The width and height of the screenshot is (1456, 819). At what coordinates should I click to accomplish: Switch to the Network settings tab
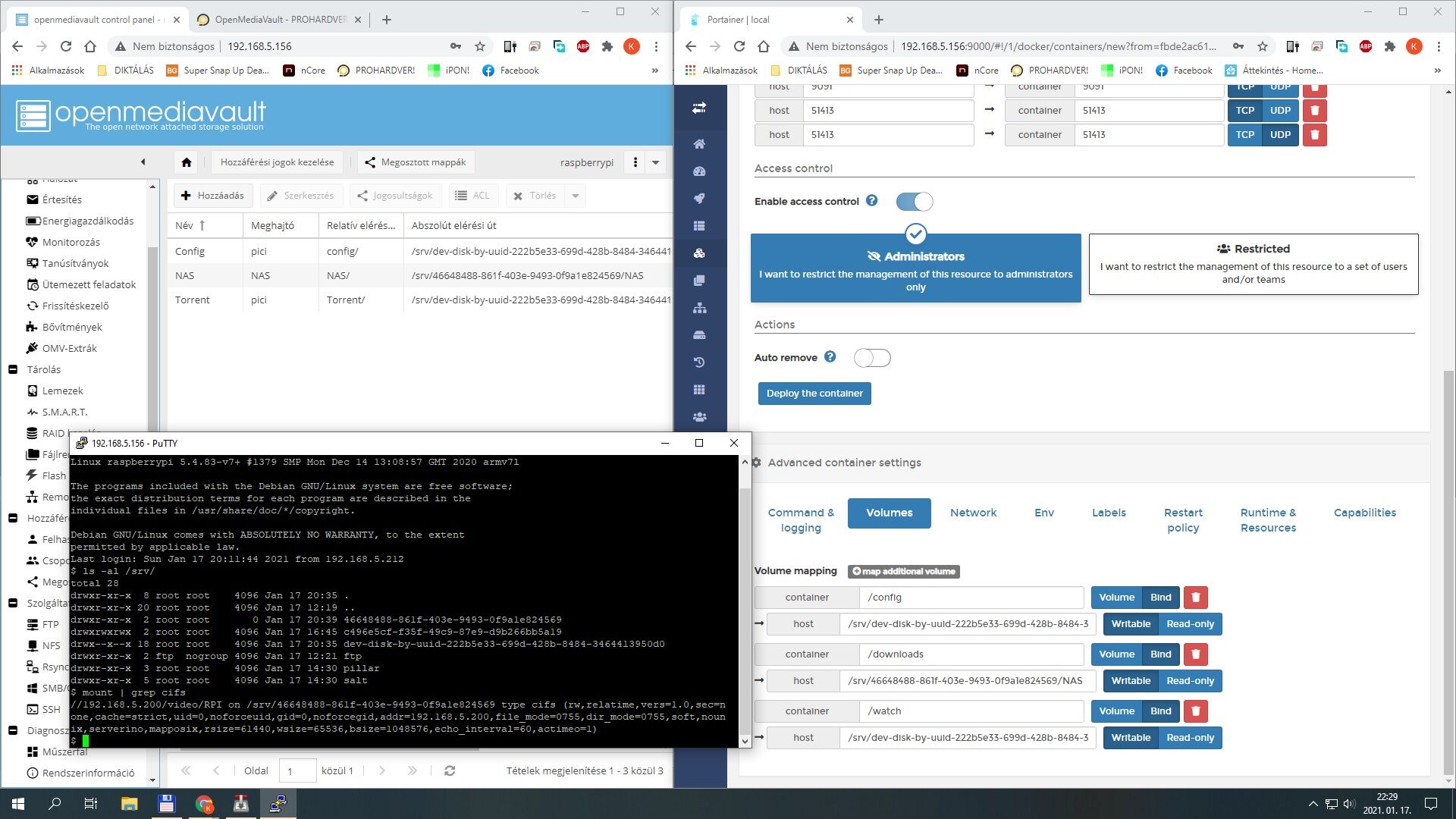(973, 513)
